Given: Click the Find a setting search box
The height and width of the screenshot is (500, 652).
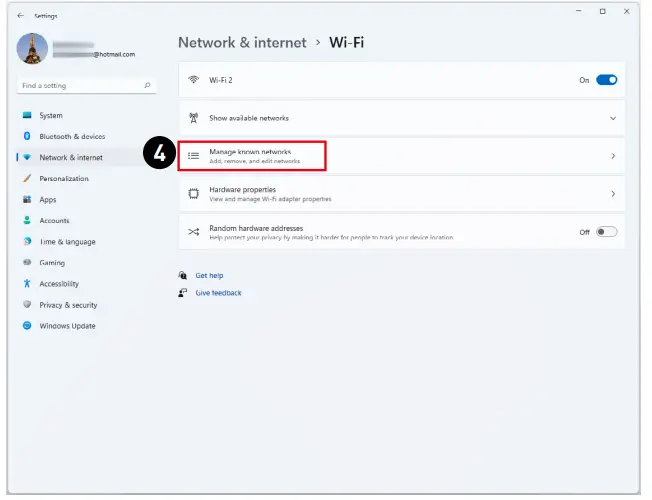Looking at the screenshot, I should pos(80,86).
